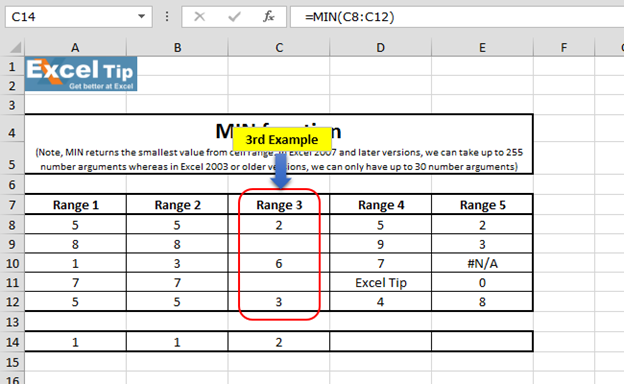Click the Select All corner triangle
The image size is (624, 384).
coord(15,48)
